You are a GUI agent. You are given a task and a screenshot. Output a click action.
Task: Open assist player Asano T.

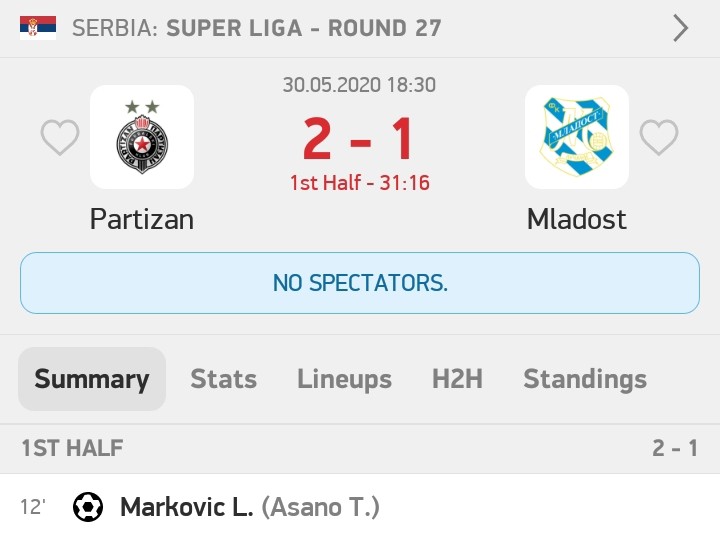(321, 507)
